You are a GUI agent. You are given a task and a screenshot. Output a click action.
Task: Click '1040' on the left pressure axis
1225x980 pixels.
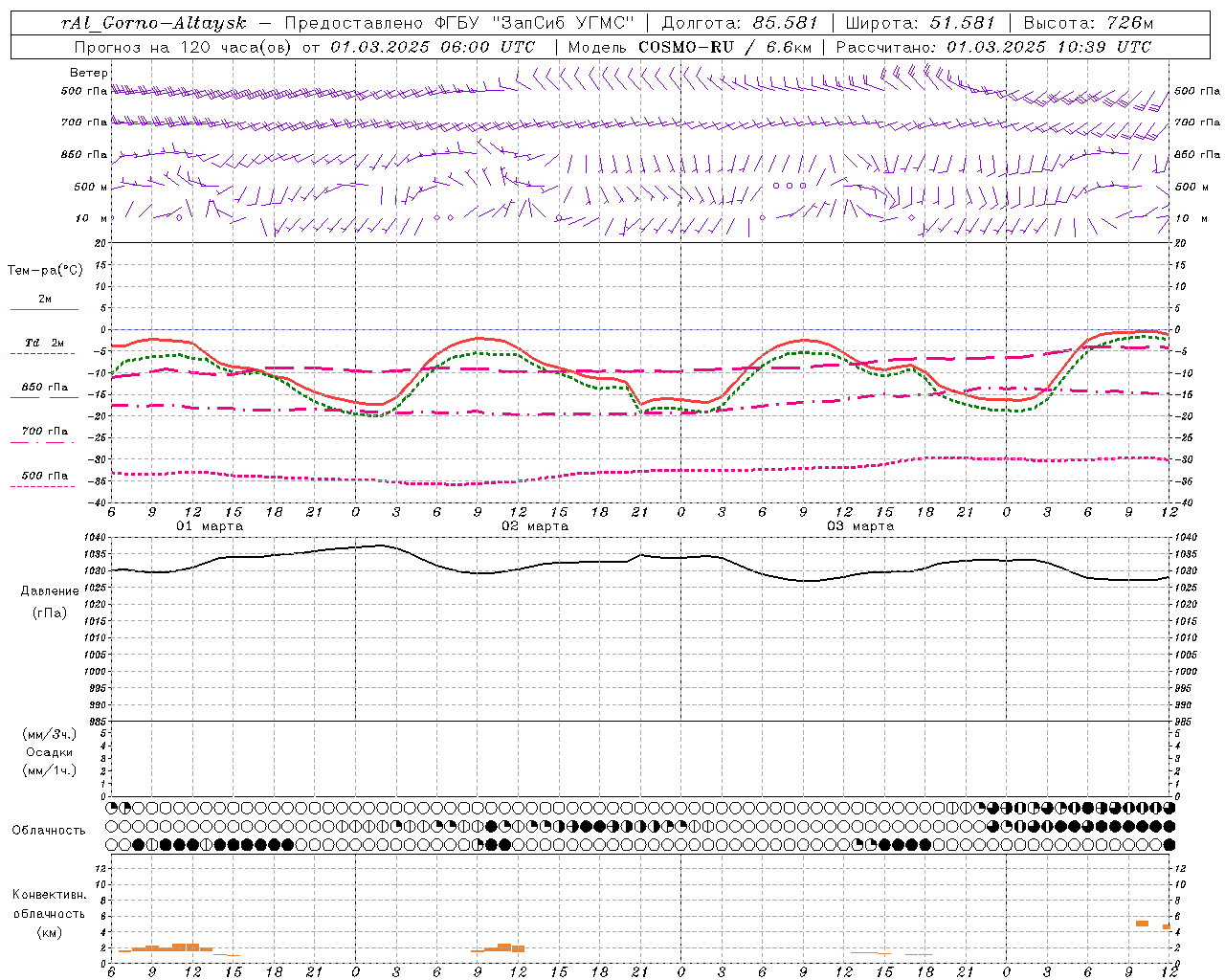point(97,538)
